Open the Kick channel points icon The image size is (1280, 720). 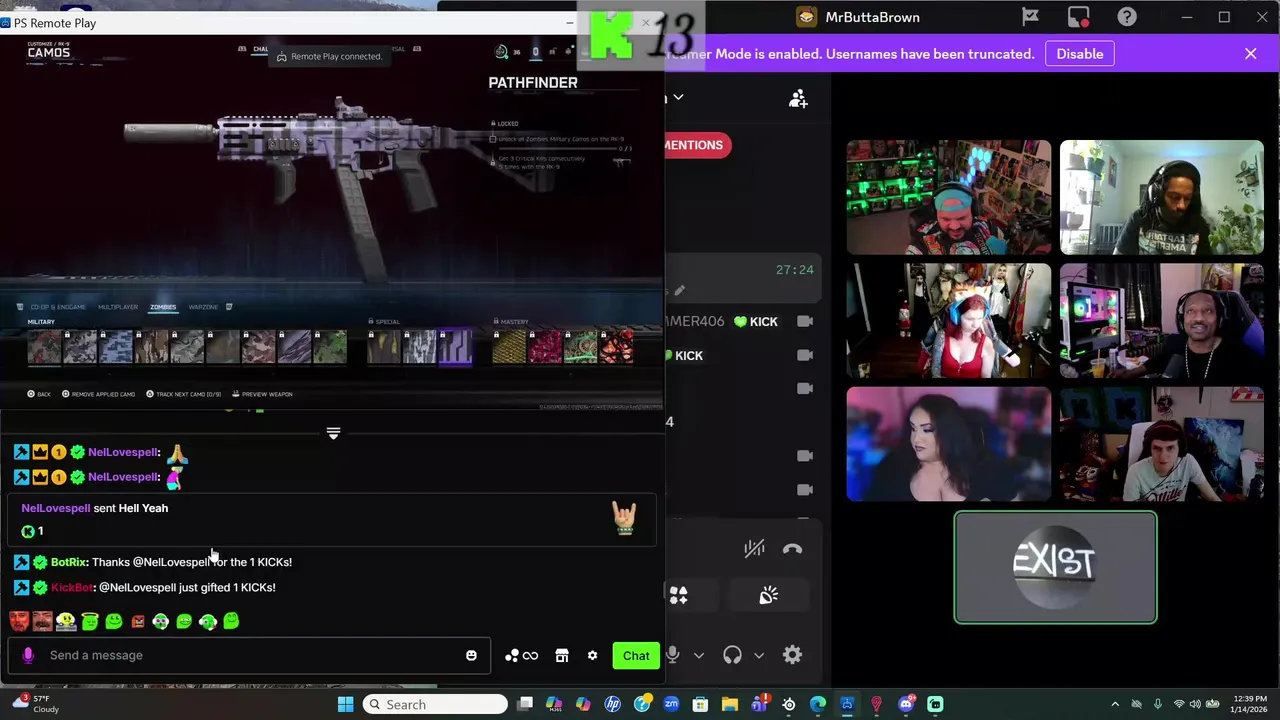(x=521, y=655)
